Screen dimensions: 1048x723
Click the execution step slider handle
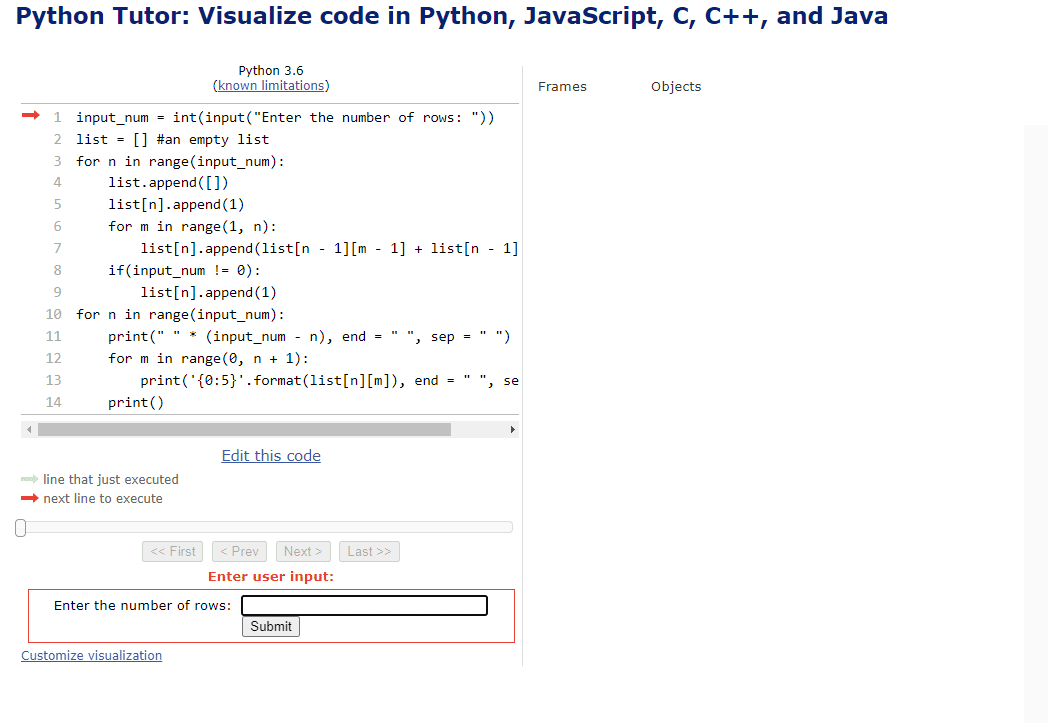click(x=21, y=528)
